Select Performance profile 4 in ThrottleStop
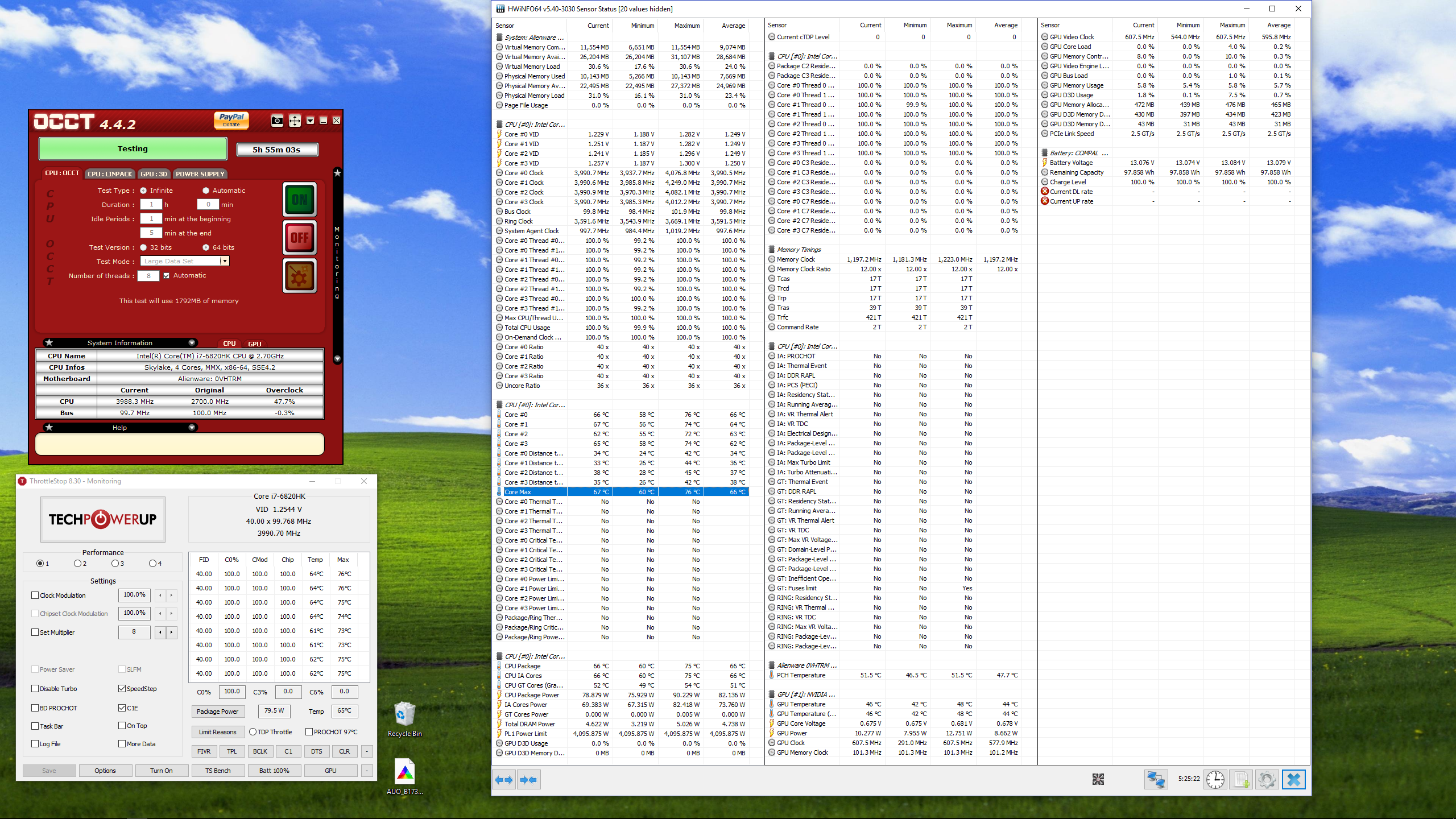This screenshot has height=819, width=1456. 152,564
